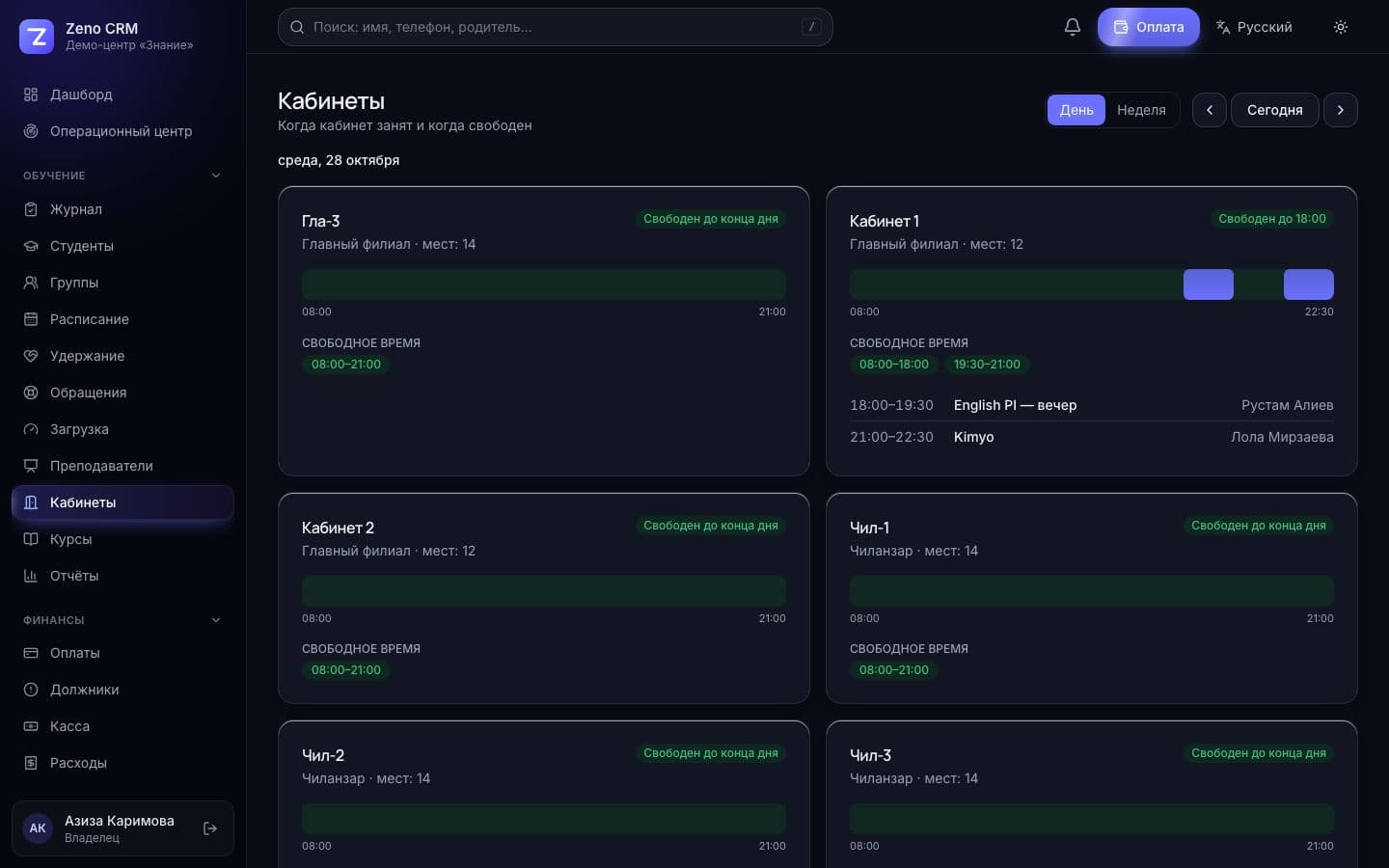
Task: Open the Касса page
Action: 123,726
